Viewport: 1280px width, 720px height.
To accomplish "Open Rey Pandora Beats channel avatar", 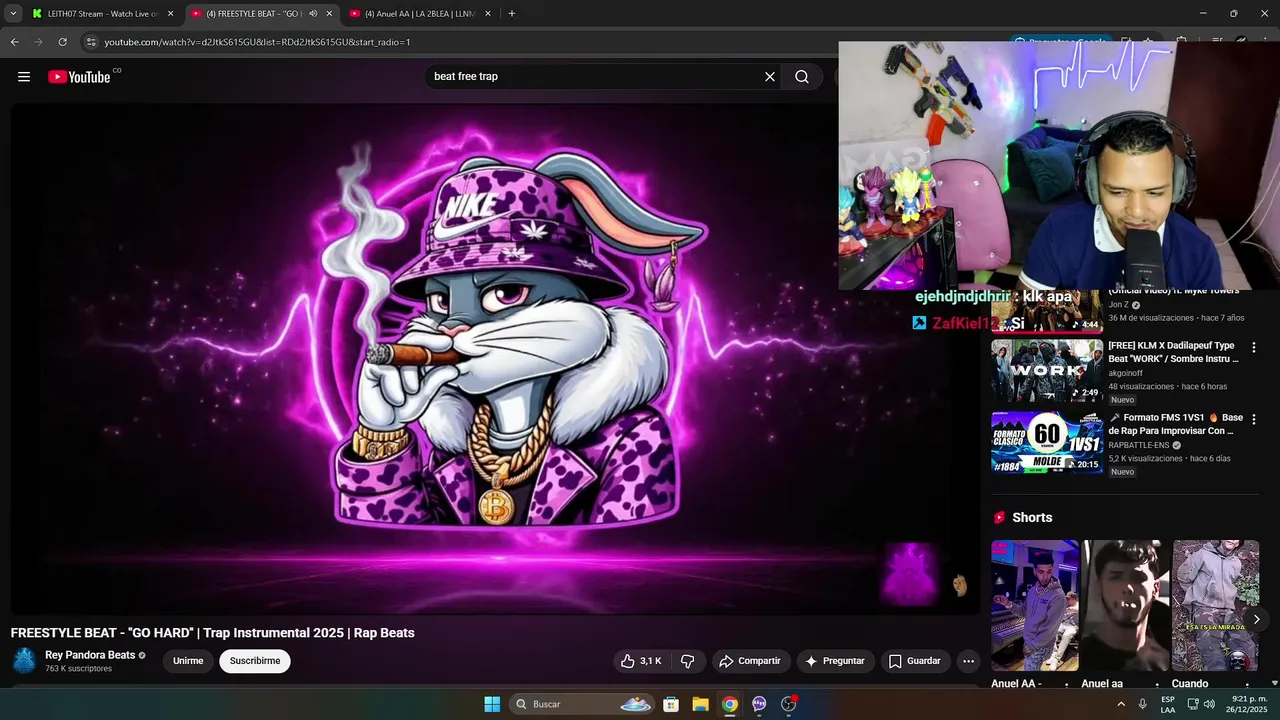I will (x=24, y=661).
